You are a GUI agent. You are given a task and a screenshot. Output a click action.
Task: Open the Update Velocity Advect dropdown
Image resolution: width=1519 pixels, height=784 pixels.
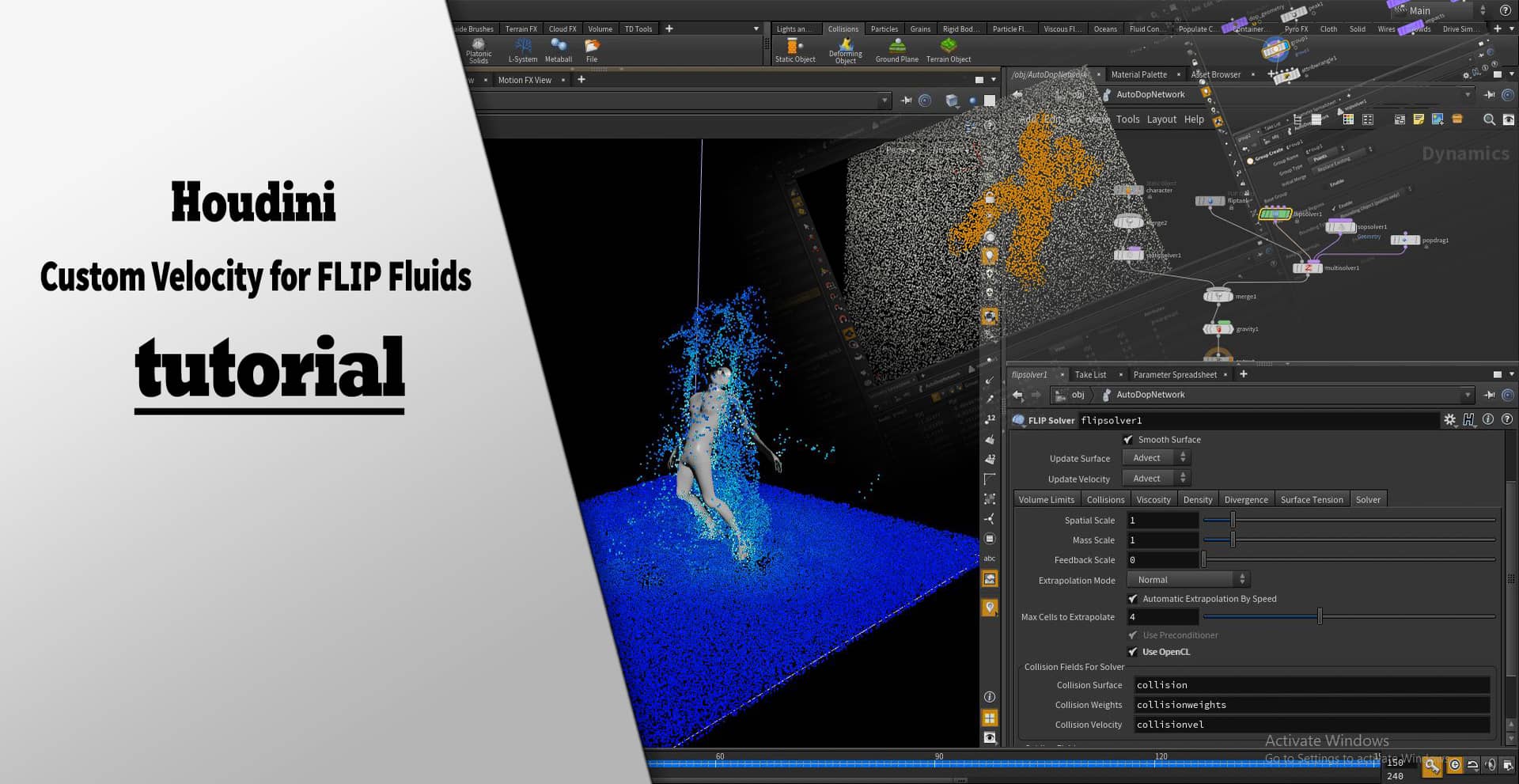click(x=1157, y=479)
